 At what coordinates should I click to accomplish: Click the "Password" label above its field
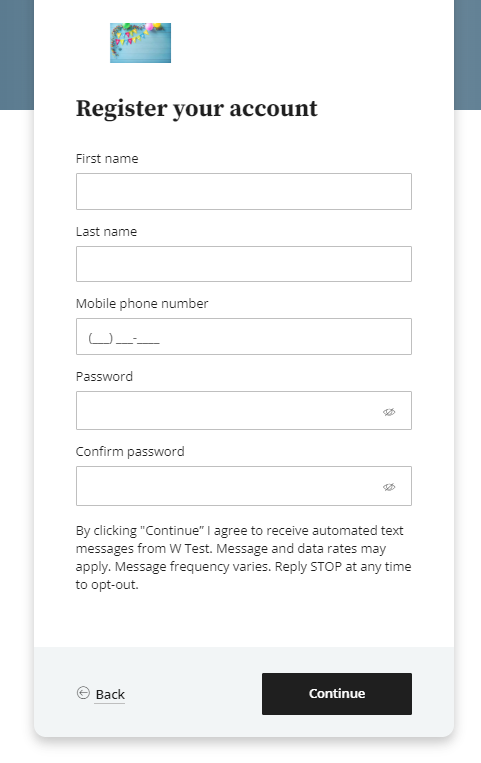[104, 377]
